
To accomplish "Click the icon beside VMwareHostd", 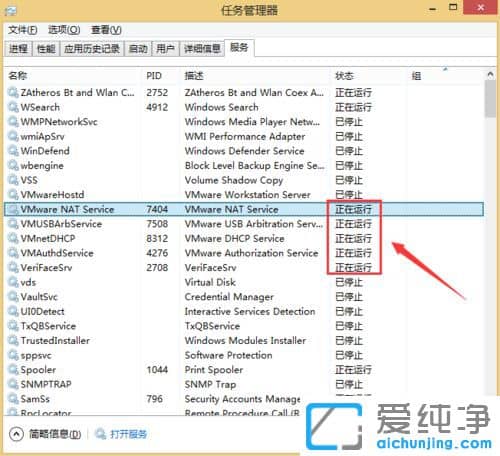I will point(13,195).
